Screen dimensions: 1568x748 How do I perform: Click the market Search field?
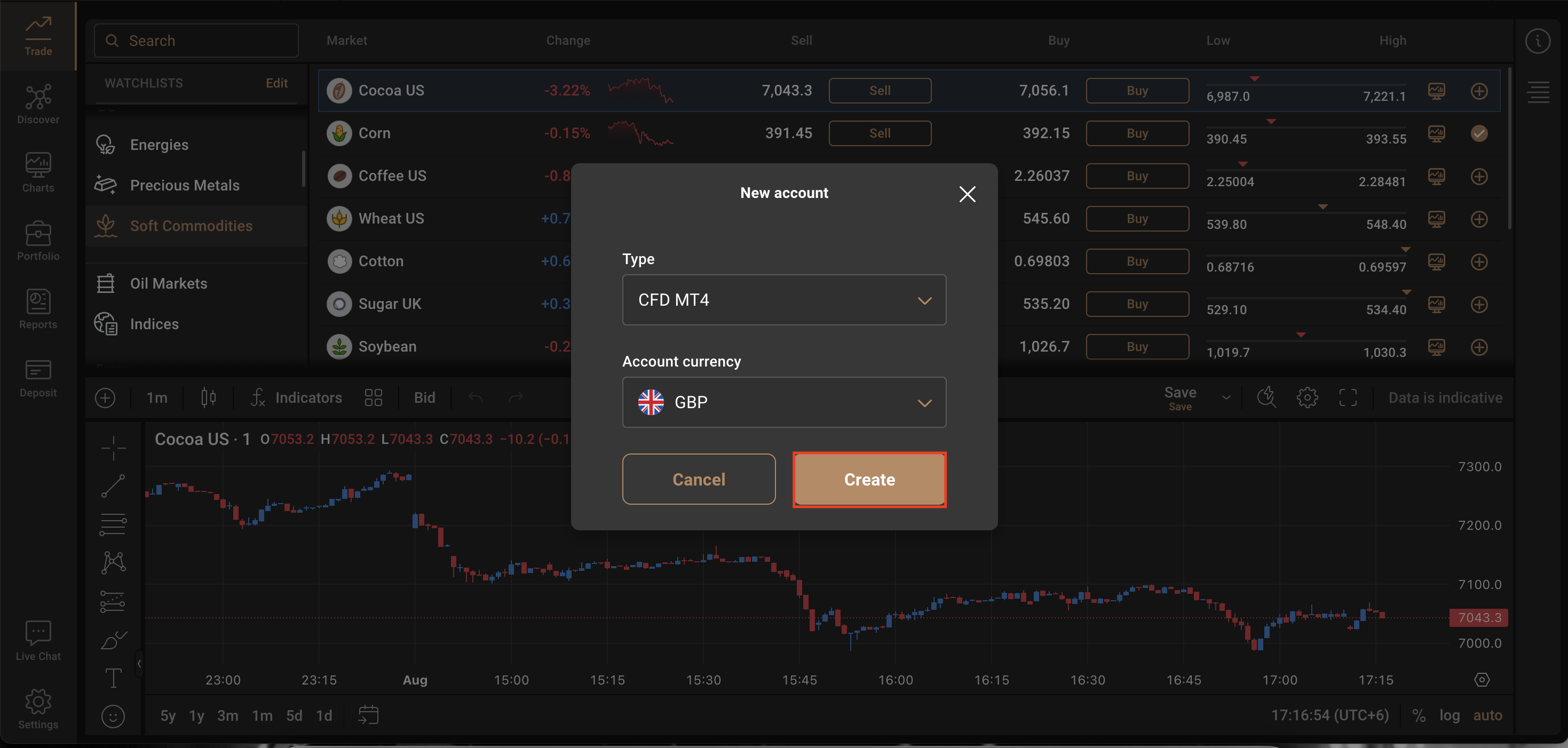[196, 41]
